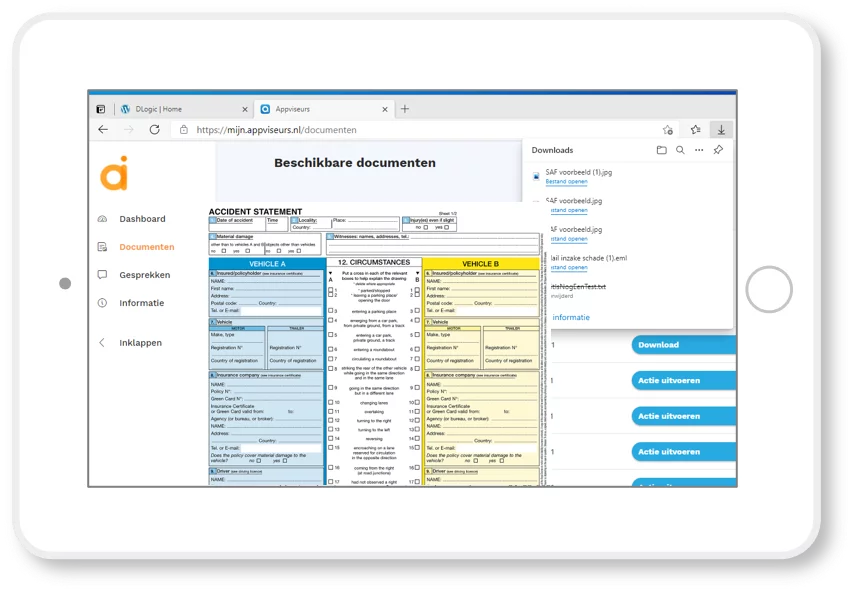Screen dimensions: 854x592
Task: Open the browser Favorites list
Action: click(x=696, y=130)
